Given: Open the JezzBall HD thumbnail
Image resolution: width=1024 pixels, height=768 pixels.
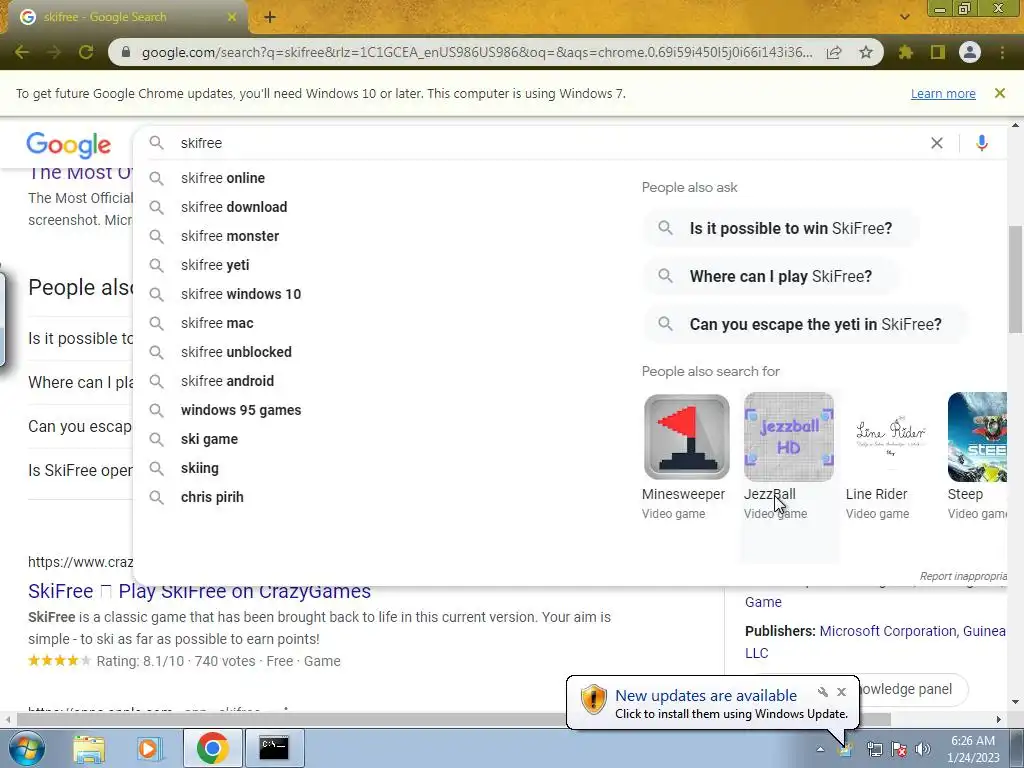Looking at the screenshot, I should (789, 437).
